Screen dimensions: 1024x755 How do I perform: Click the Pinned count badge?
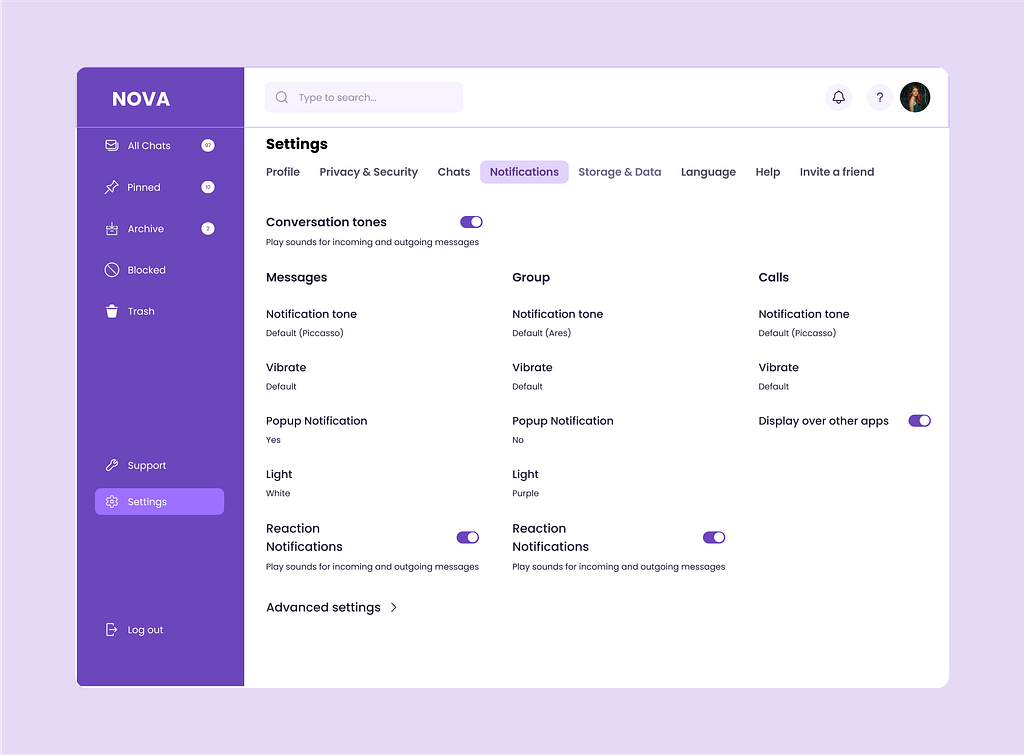[208, 187]
